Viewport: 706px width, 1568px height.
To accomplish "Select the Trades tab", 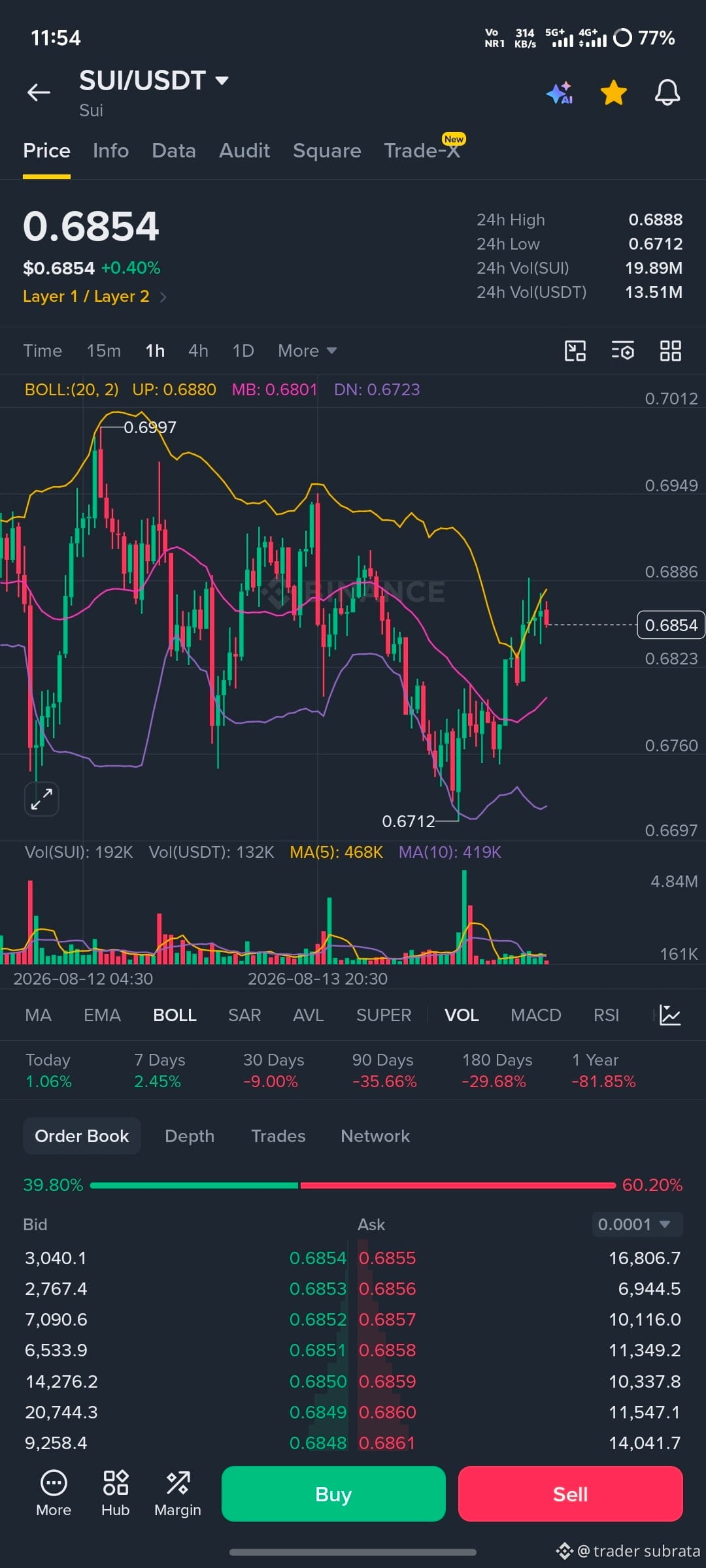I will click(278, 1136).
